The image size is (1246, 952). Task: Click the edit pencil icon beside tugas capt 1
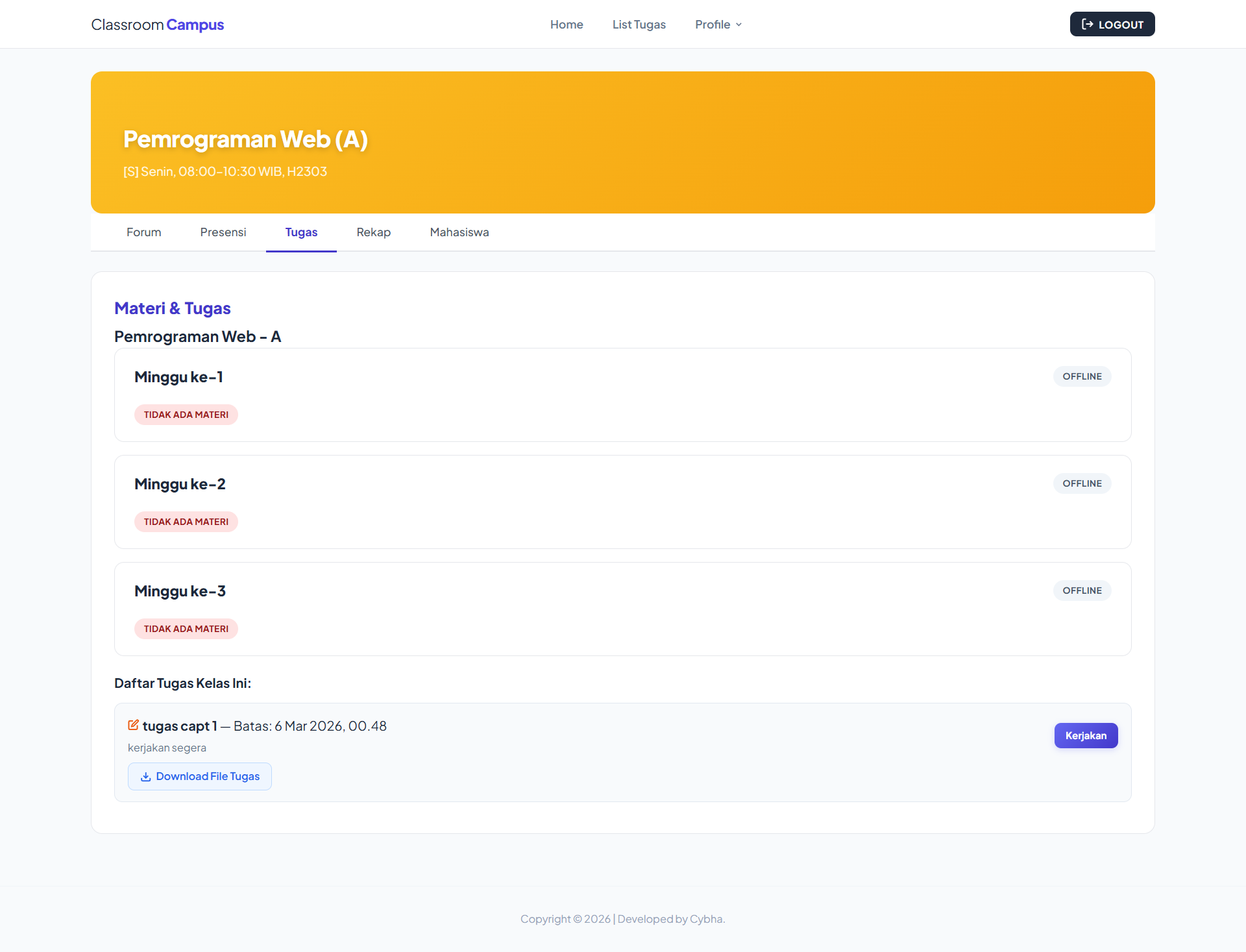[133, 725]
